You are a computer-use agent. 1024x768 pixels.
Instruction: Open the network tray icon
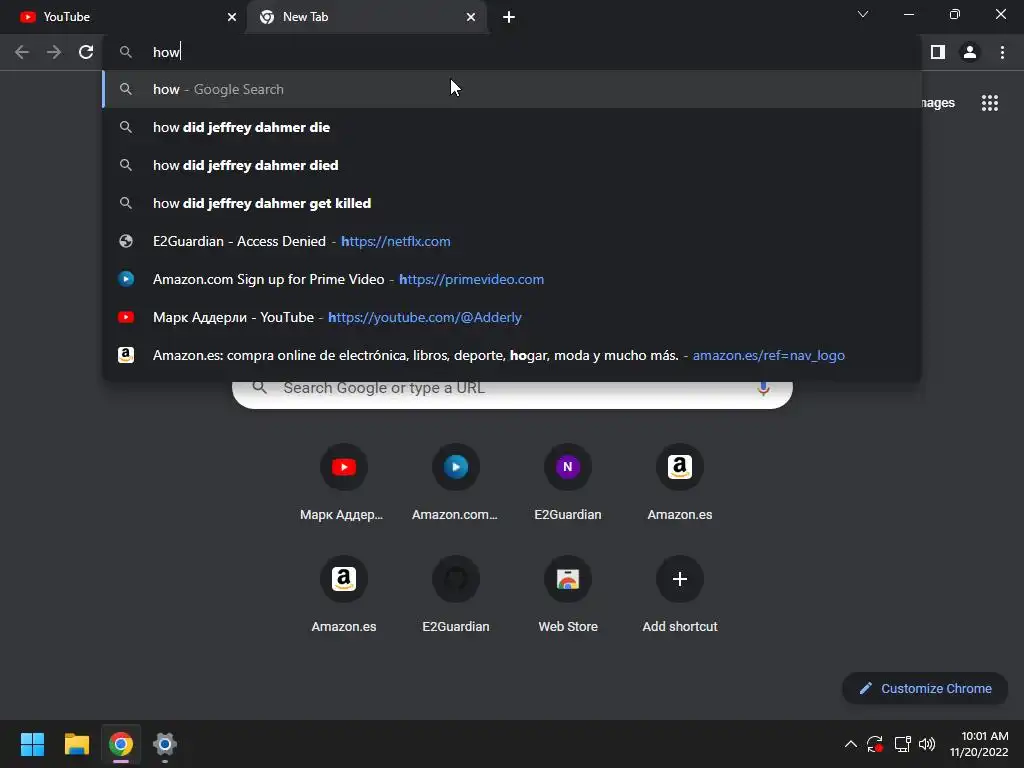[903, 744]
